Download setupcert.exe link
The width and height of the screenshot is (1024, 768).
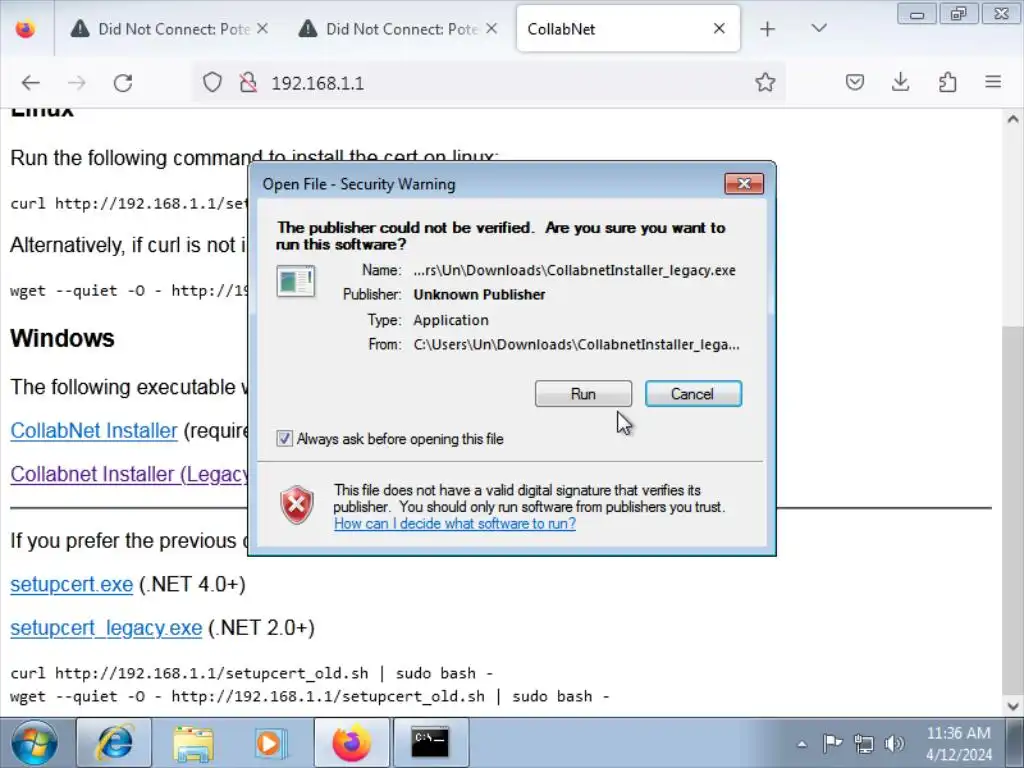72,584
